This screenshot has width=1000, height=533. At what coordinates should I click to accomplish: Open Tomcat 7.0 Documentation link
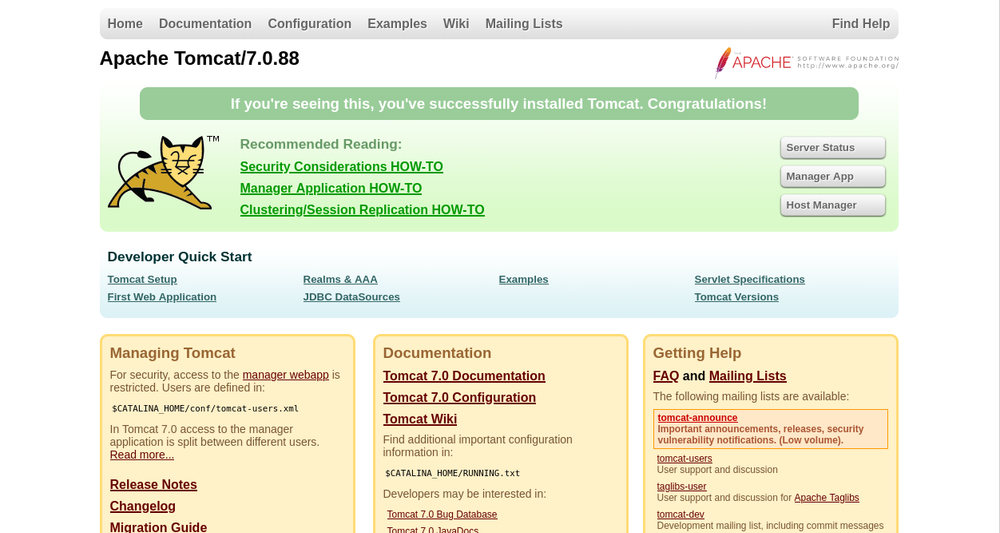point(464,376)
